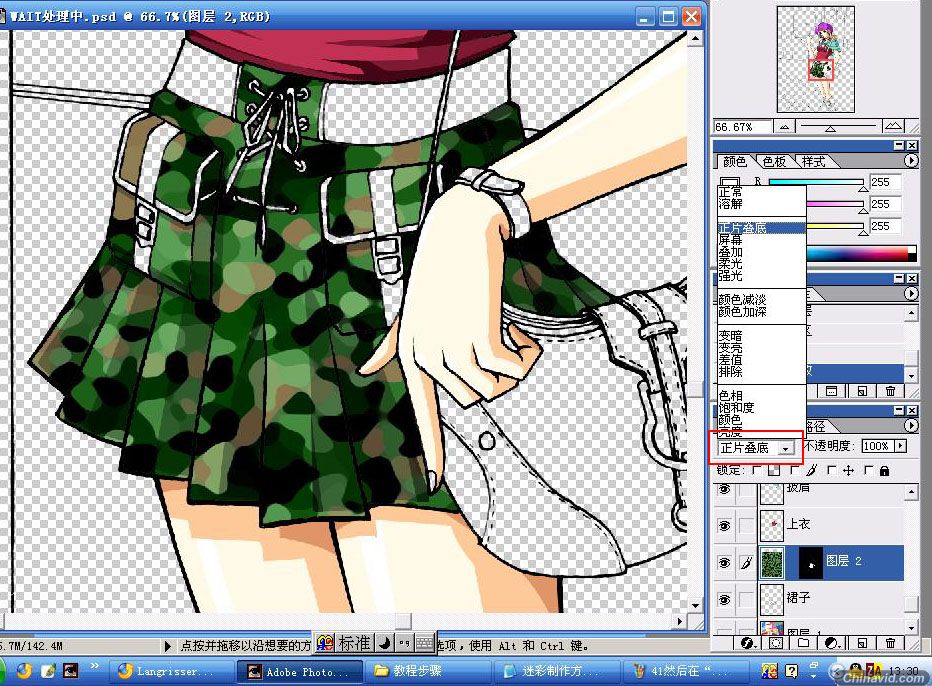Zoom out with the small mountains navigator icon
This screenshot has width=932, height=686.
pos(785,127)
